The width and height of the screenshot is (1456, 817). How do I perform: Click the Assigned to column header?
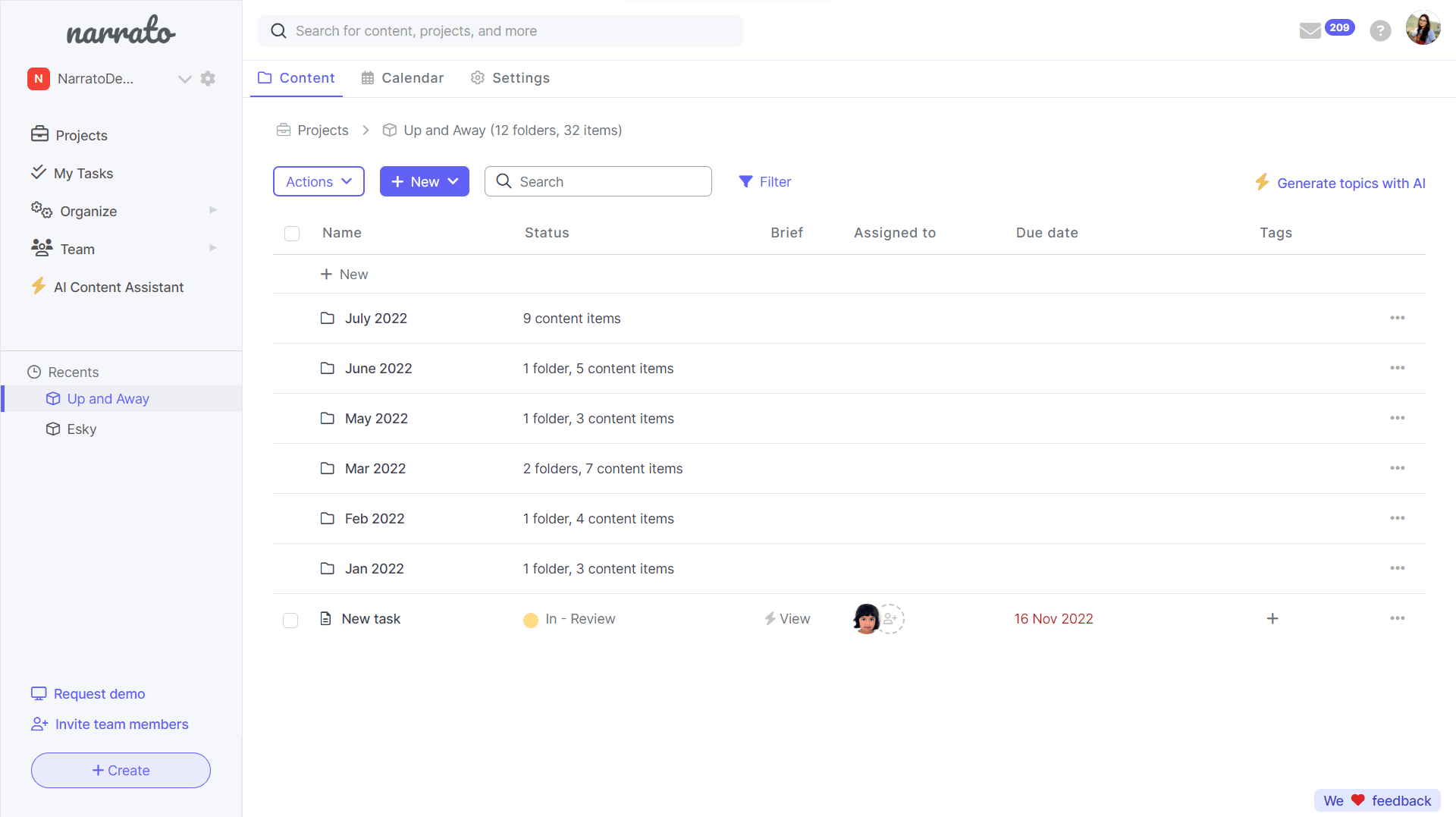click(x=895, y=233)
